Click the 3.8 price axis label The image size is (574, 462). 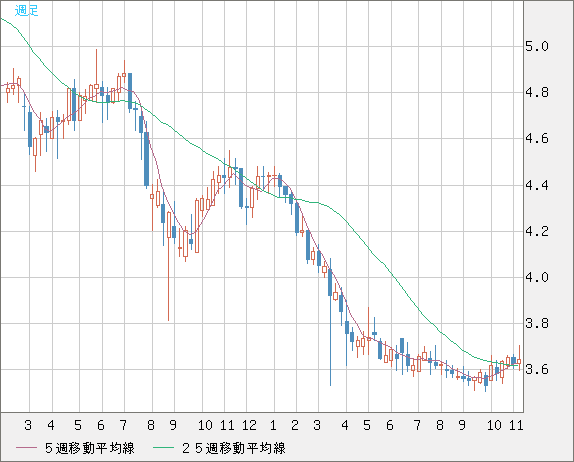537,324
